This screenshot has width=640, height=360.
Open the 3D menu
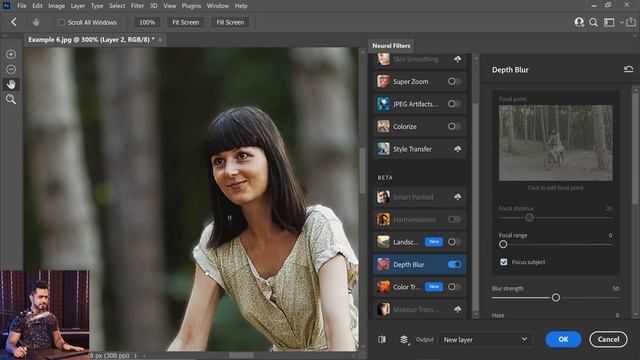pyautogui.click(x=153, y=6)
